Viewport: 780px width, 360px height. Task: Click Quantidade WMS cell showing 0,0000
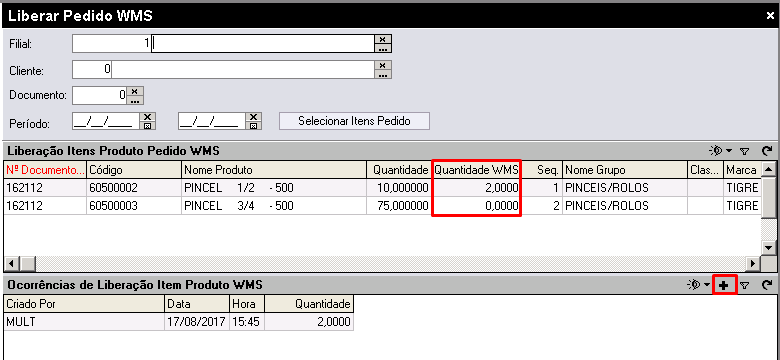pyautogui.click(x=476, y=206)
